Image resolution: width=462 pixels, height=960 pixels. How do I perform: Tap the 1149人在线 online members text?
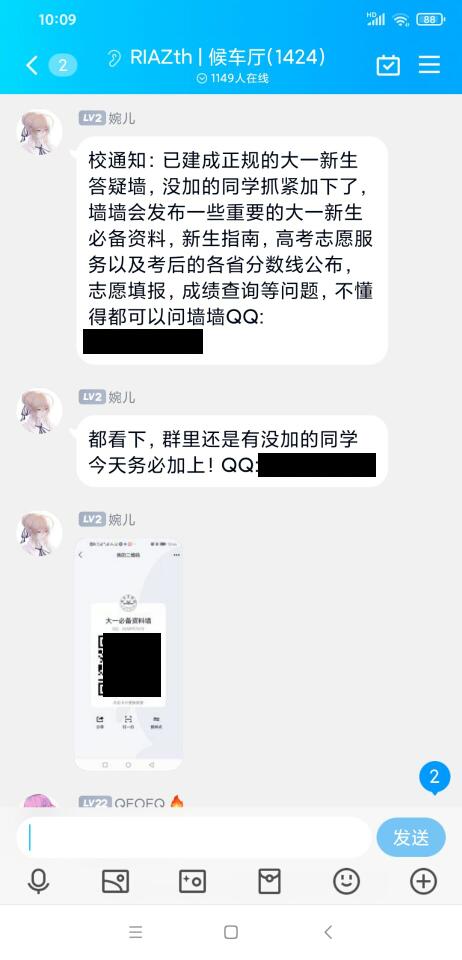(233, 78)
